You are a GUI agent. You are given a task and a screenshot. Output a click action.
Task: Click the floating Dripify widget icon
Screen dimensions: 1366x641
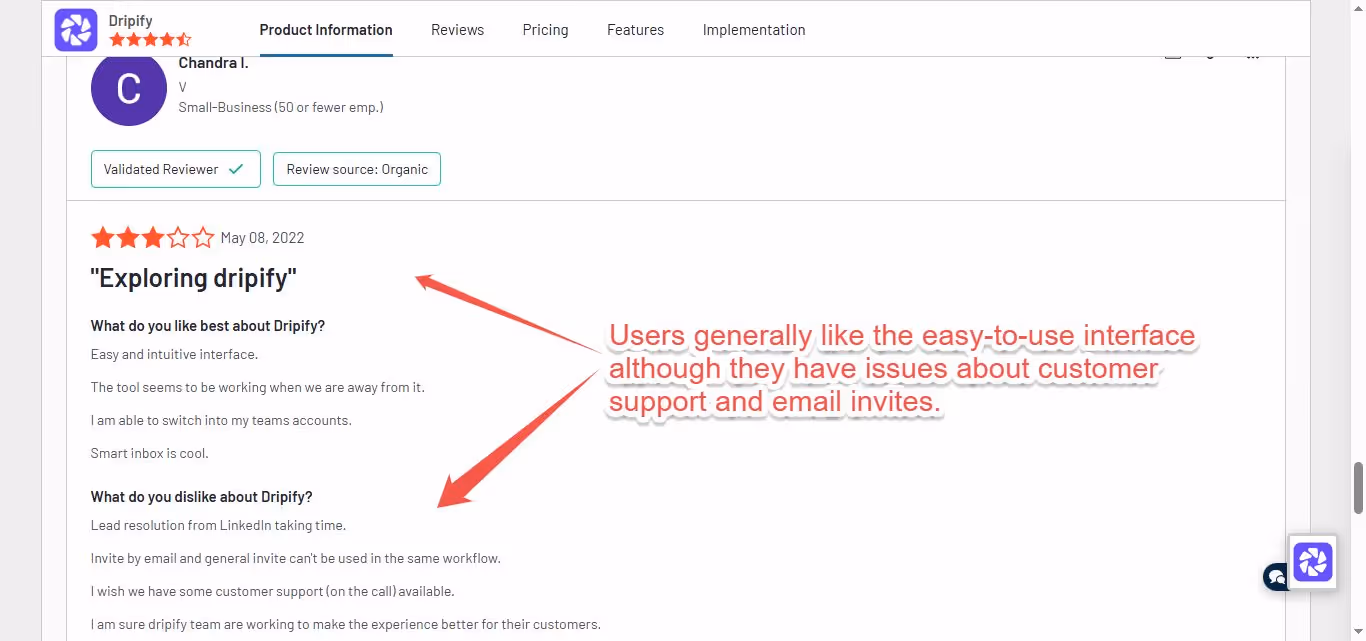1313,562
